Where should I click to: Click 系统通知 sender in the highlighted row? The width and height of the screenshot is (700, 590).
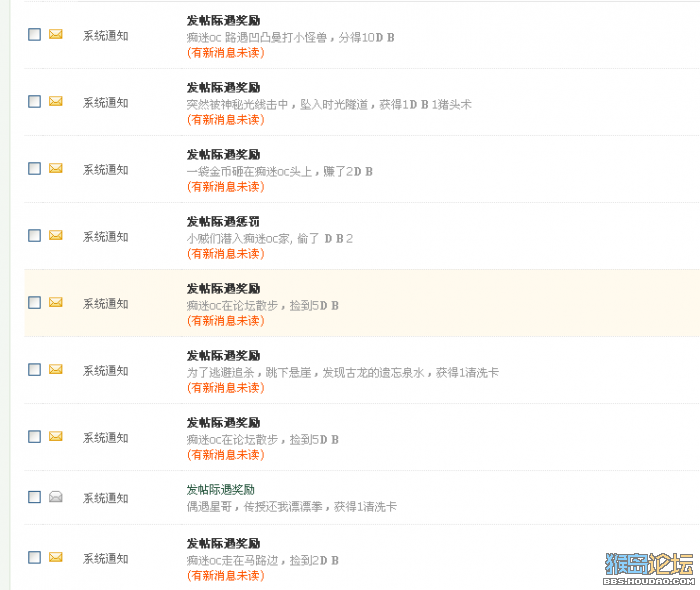(x=105, y=303)
